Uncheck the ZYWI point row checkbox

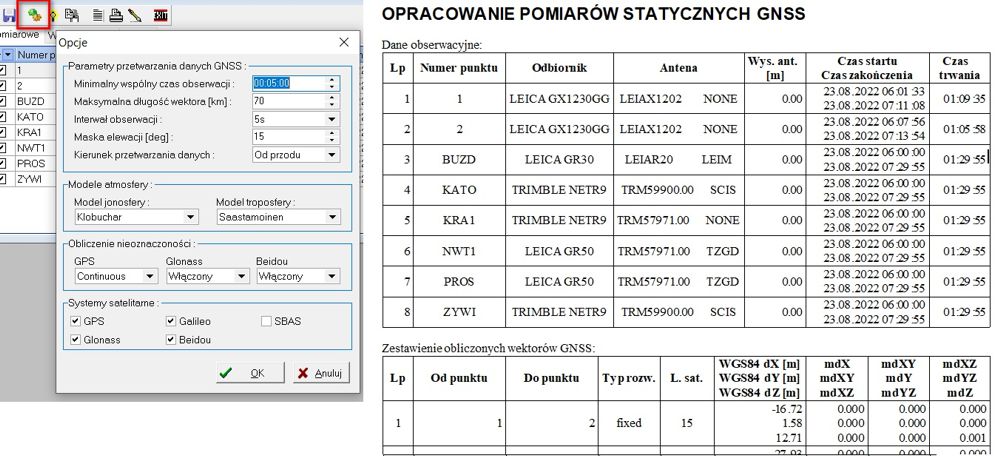[x=4, y=179]
